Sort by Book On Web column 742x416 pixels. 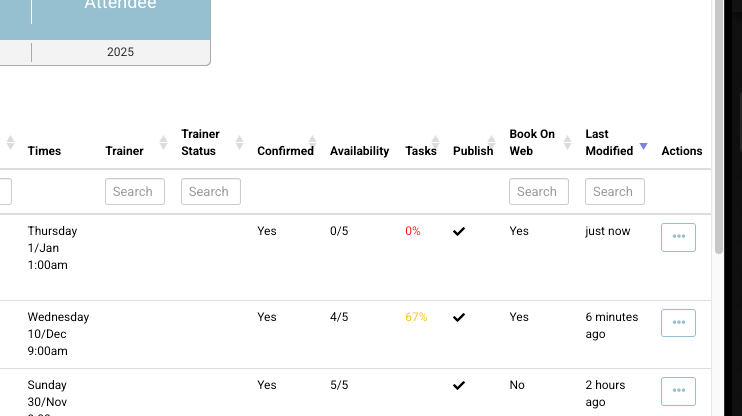coord(532,142)
